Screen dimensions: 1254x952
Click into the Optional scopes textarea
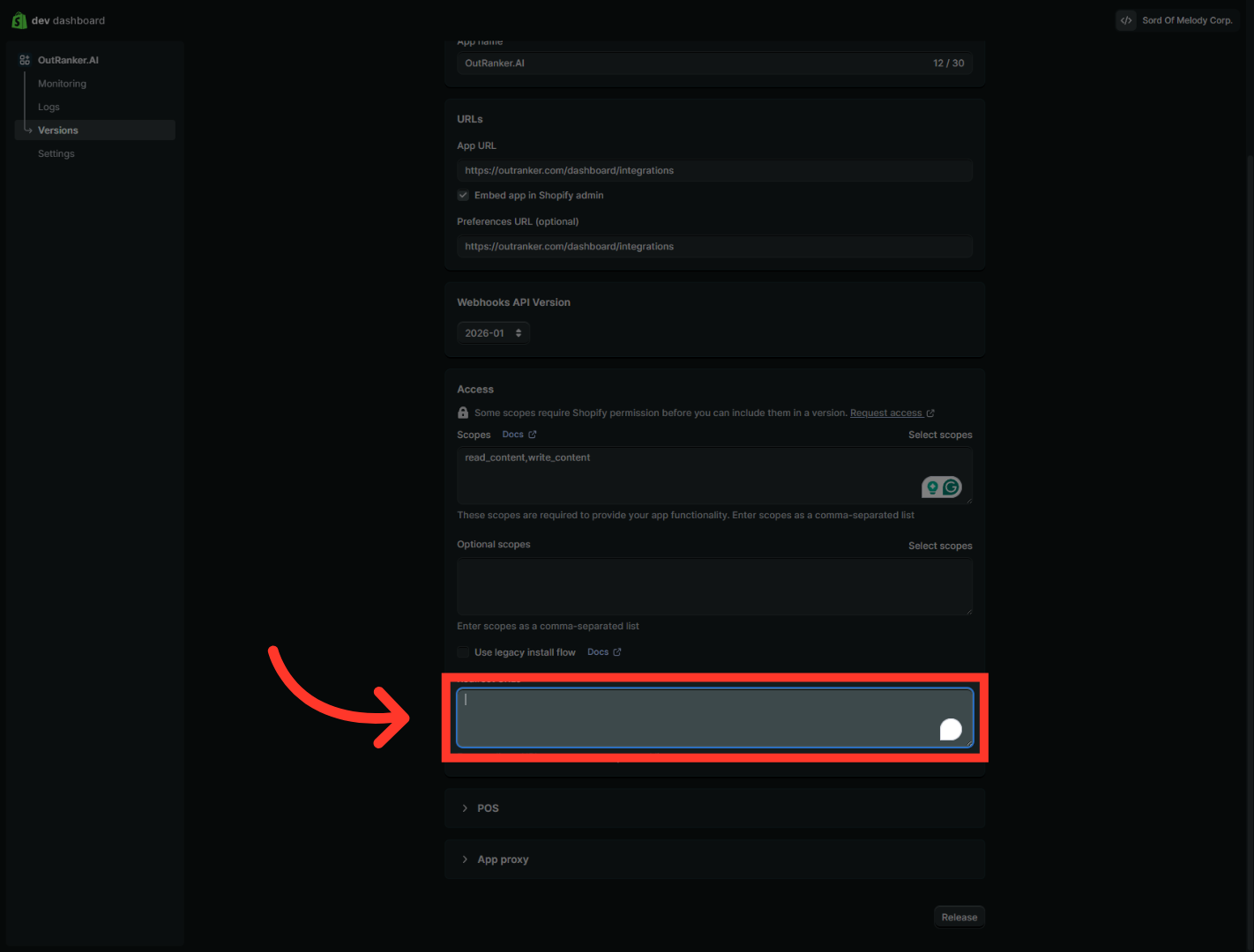click(x=714, y=587)
